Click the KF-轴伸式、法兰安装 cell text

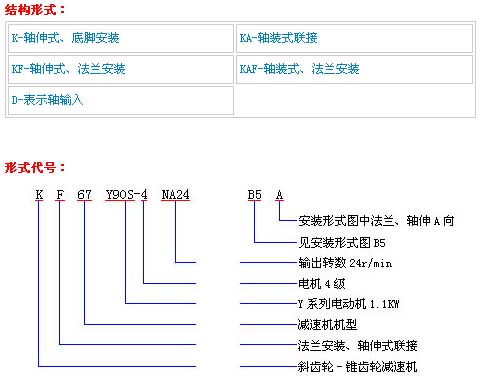pos(68,69)
